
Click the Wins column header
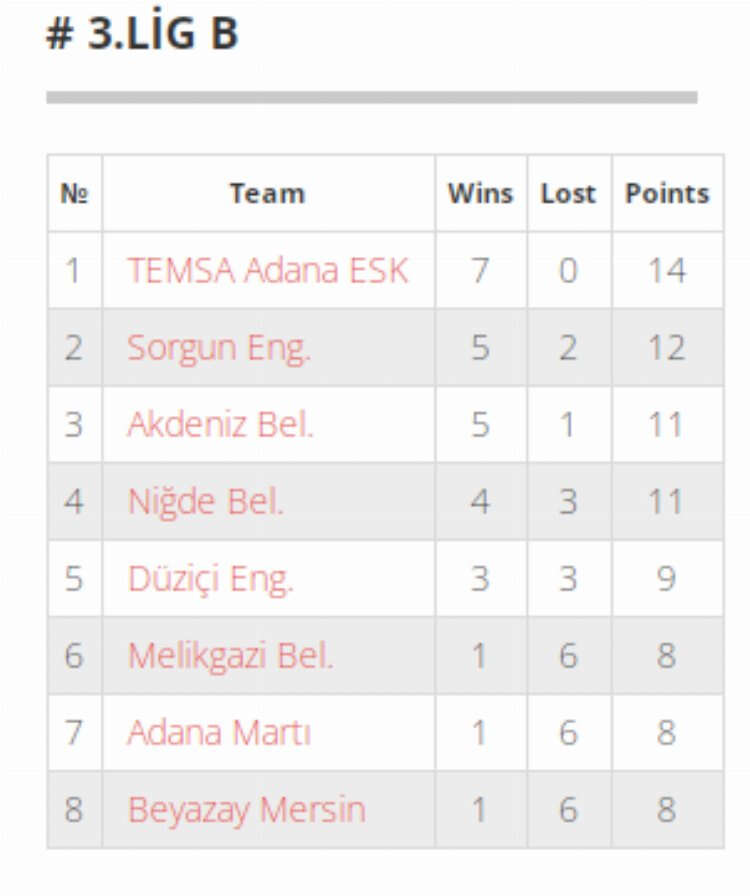pos(480,194)
